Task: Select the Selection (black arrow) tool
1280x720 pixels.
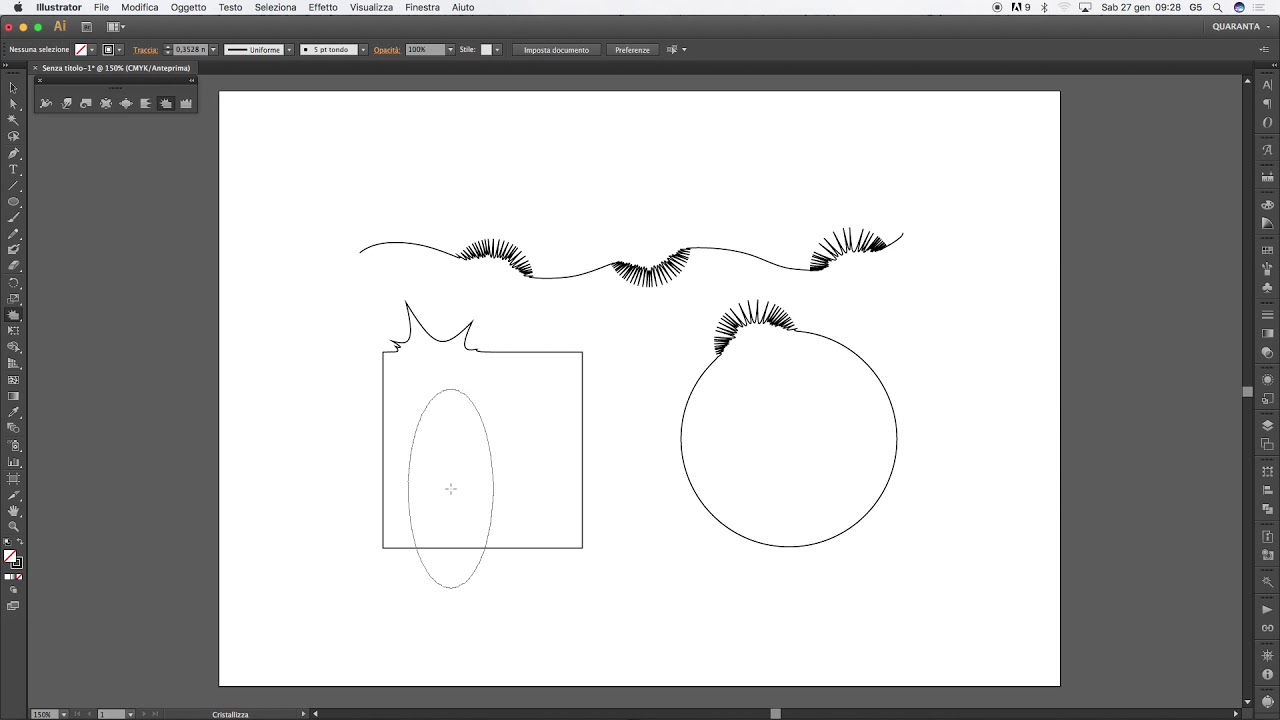Action: click(13, 88)
